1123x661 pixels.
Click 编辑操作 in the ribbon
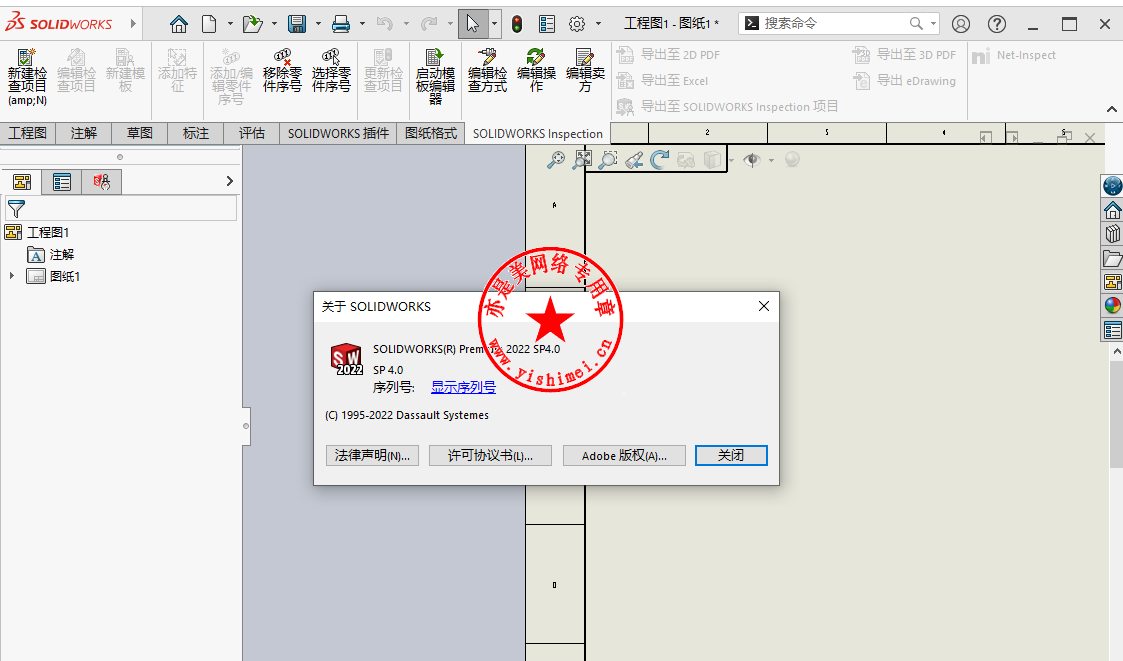click(x=536, y=71)
